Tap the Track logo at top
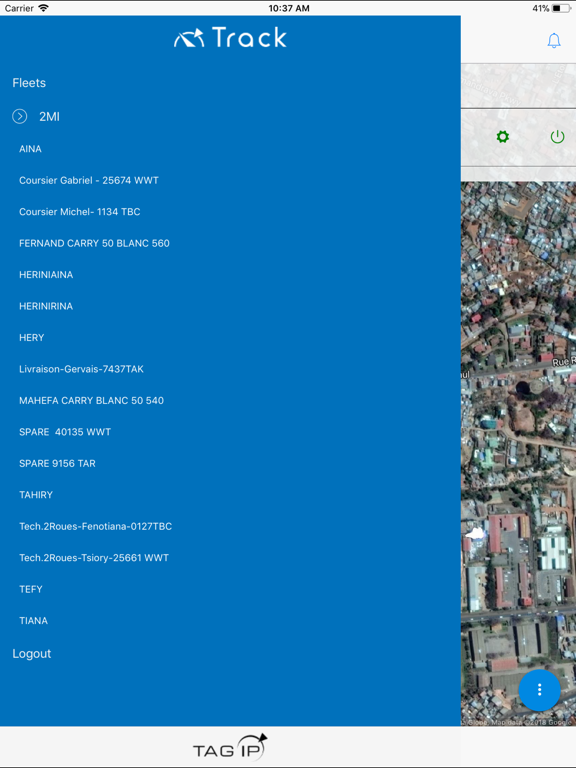The image size is (576, 768). pos(230,38)
